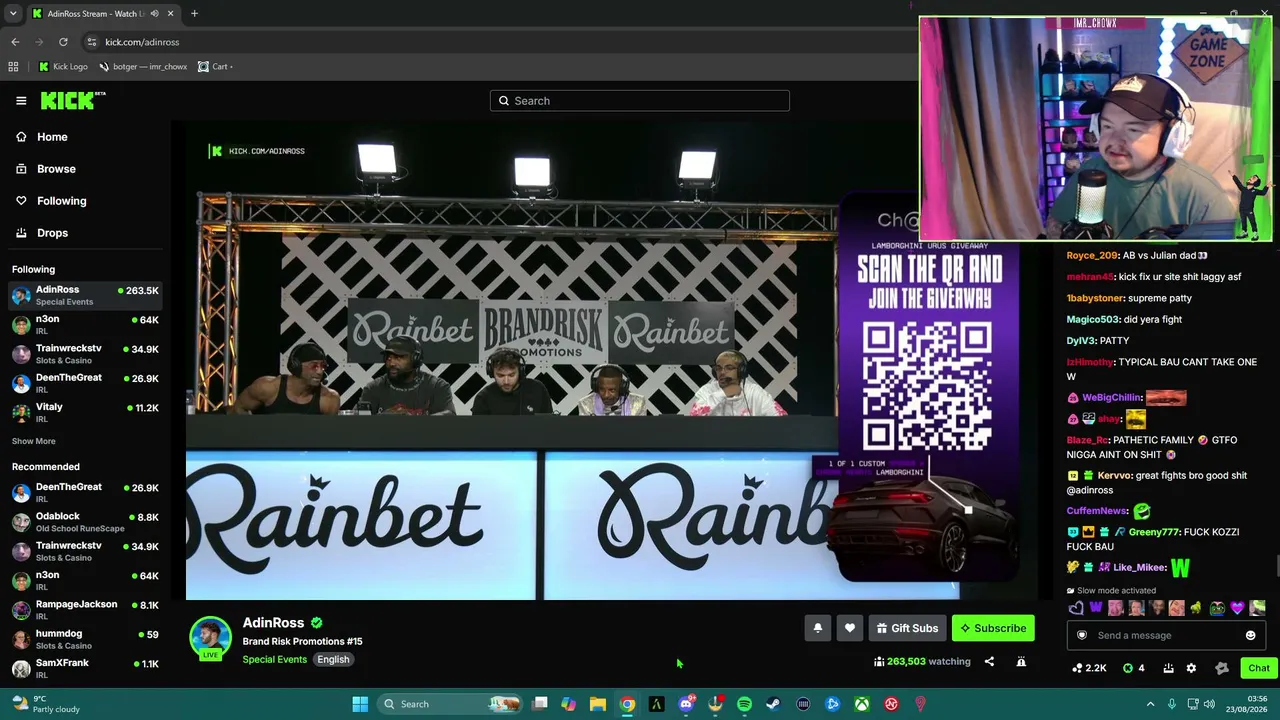Viewport: 1280px width, 720px height.
Task: Open the emoji picker in the message box
Action: point(1250,635)
